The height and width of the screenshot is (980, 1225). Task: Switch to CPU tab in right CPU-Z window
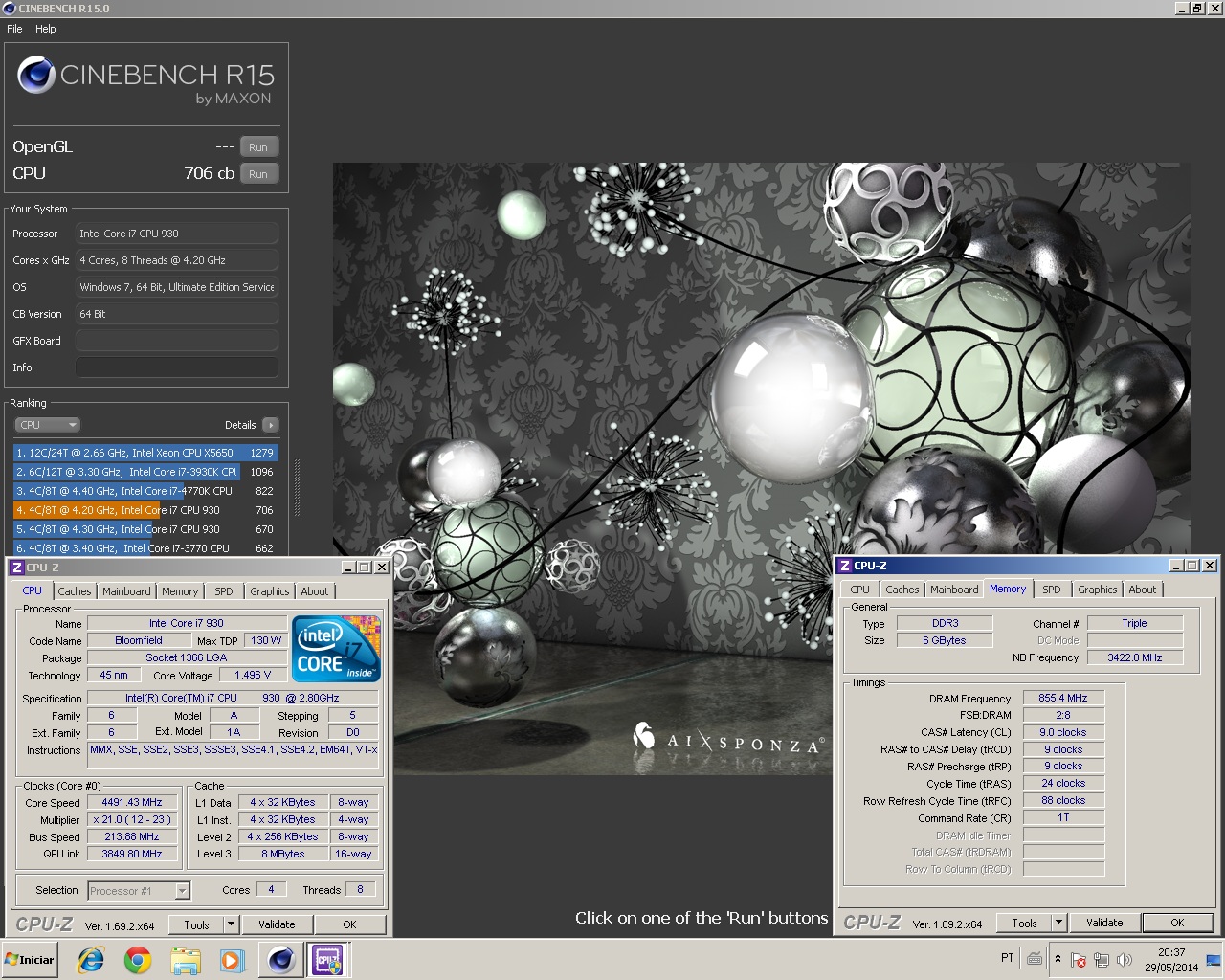pyautogui.click(x=860, y=590)
